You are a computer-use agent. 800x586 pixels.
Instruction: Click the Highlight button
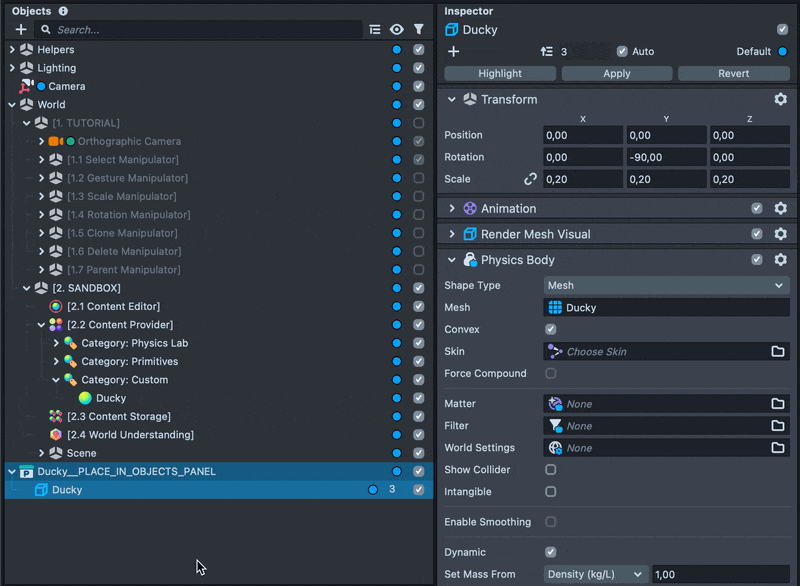point(500,73)
